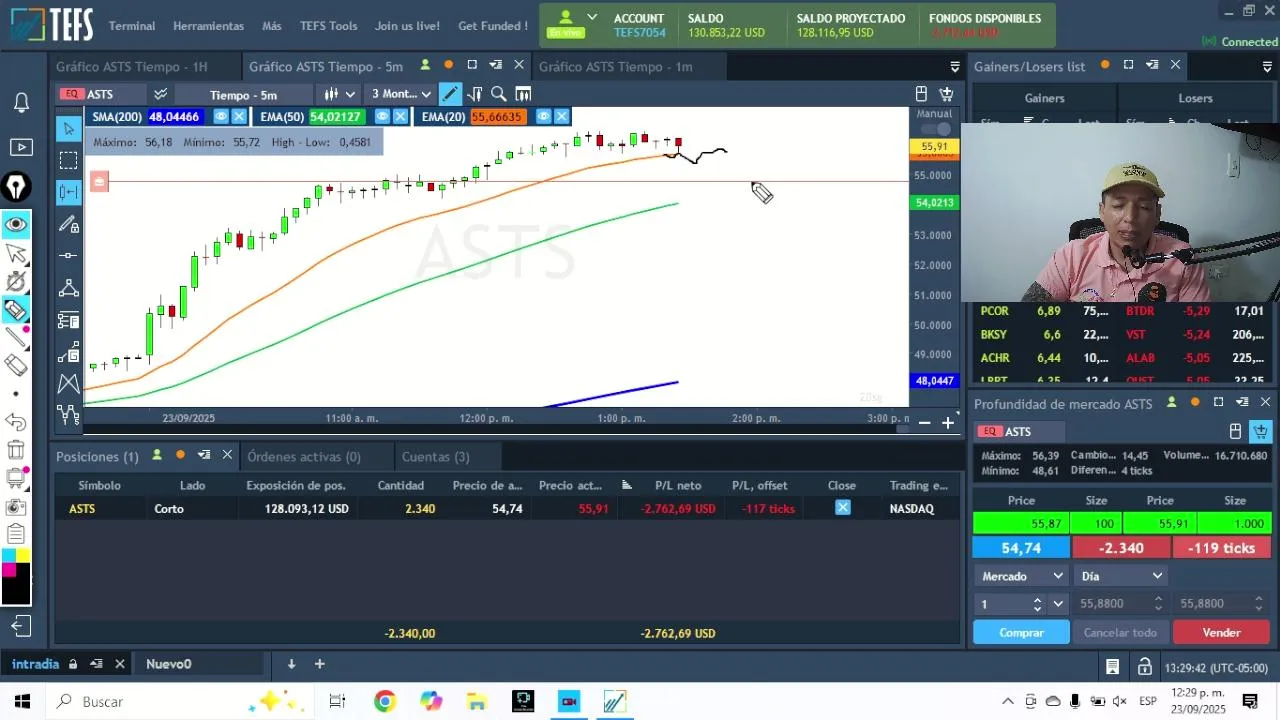Image resolution: width=1280 pixels, height=720 pixels.
Task: Select the dashed rectangle selection tool
Action: tap(68, 160)
